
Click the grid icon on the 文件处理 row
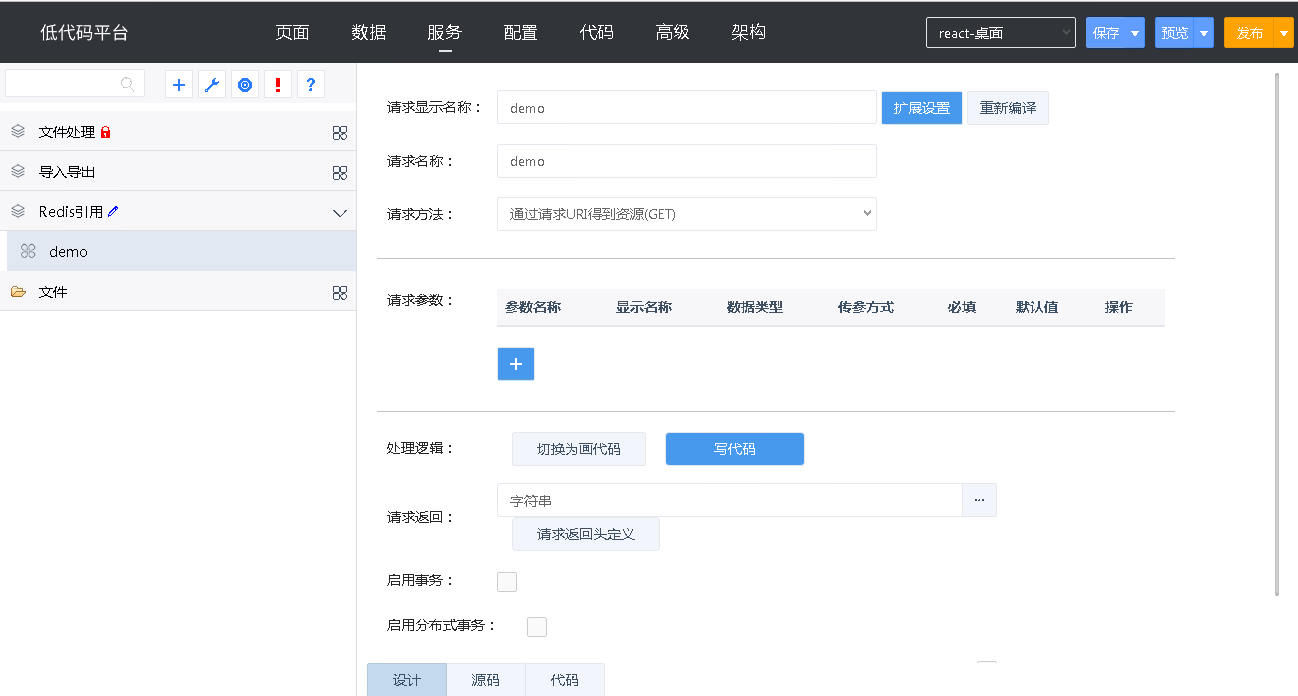340,133
